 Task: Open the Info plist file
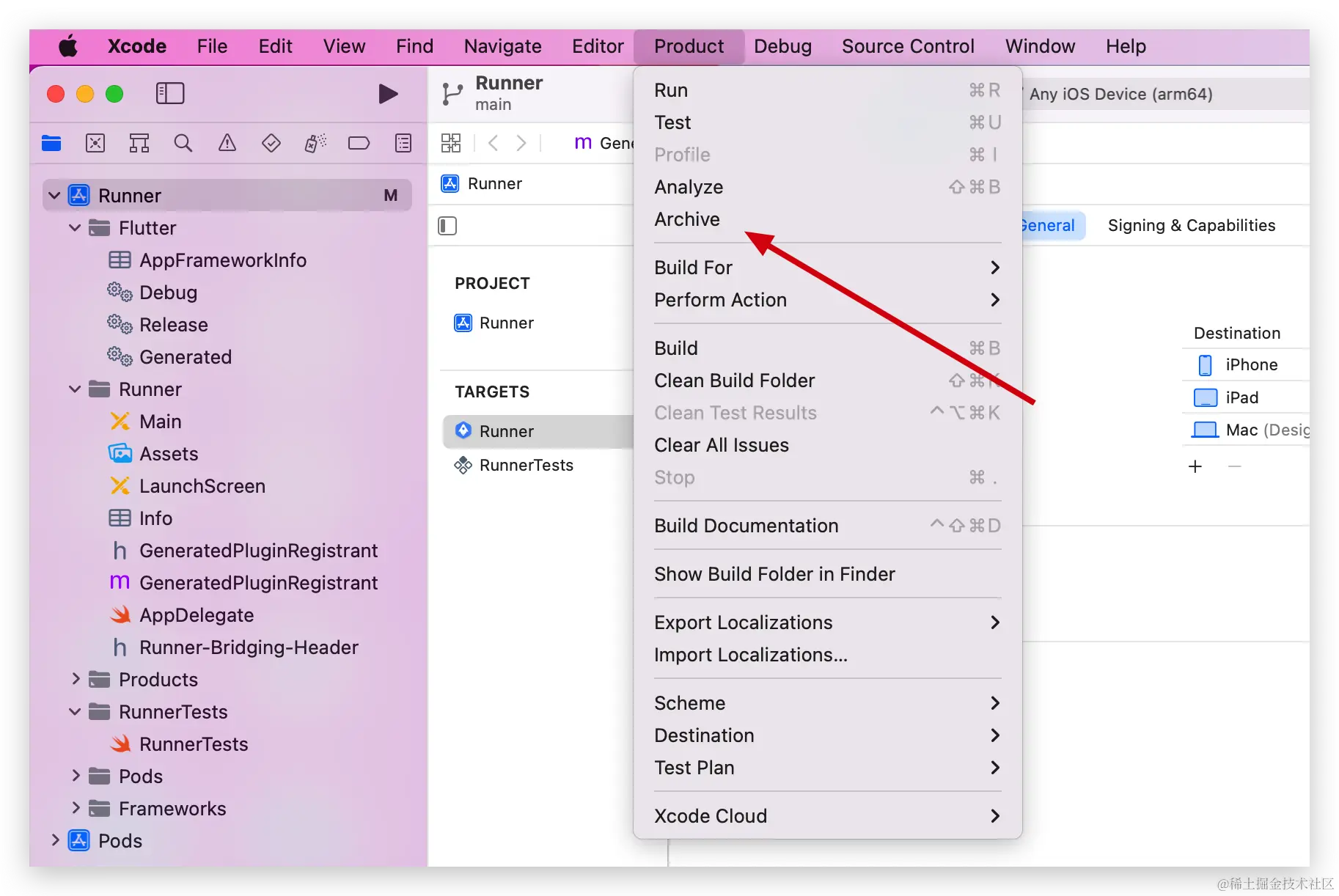coord(155,518)
